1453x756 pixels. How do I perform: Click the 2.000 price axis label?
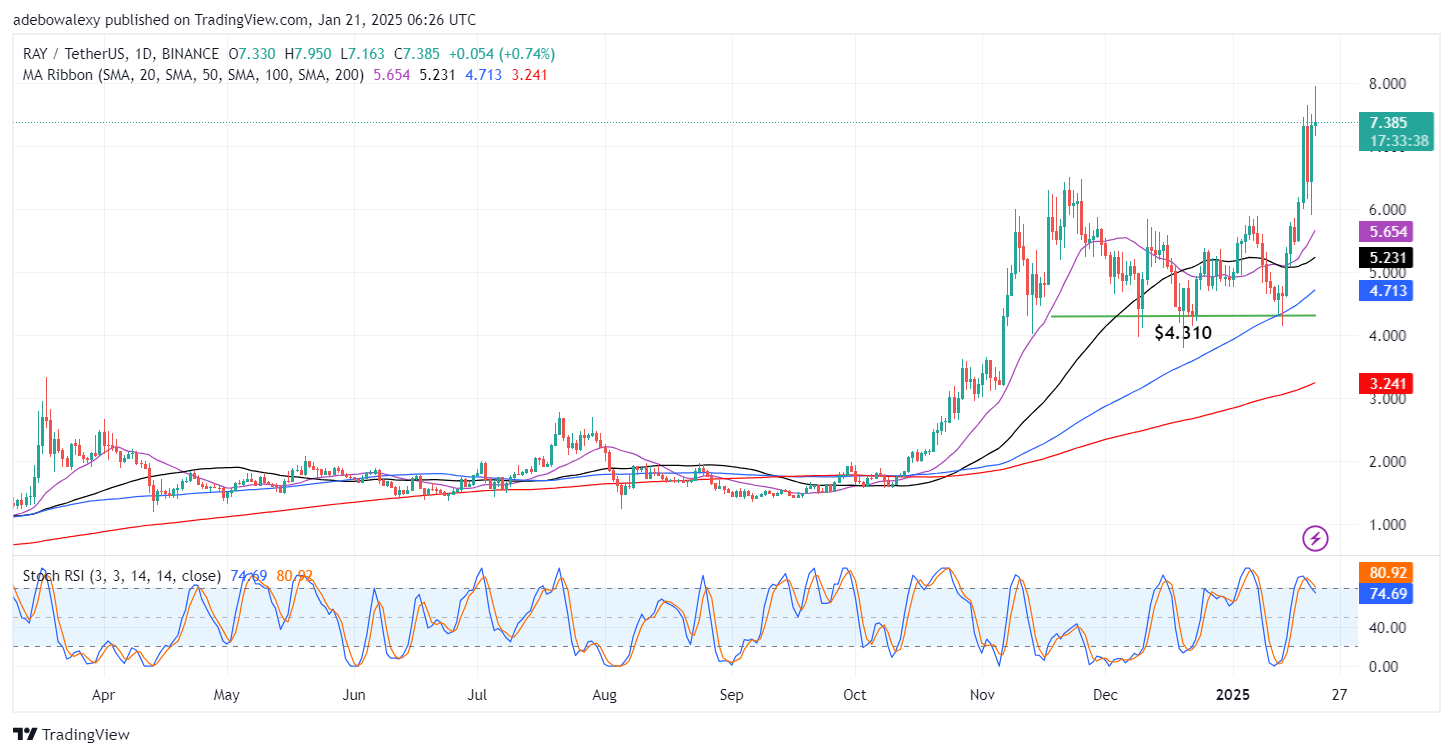[x=1390, y=462]
